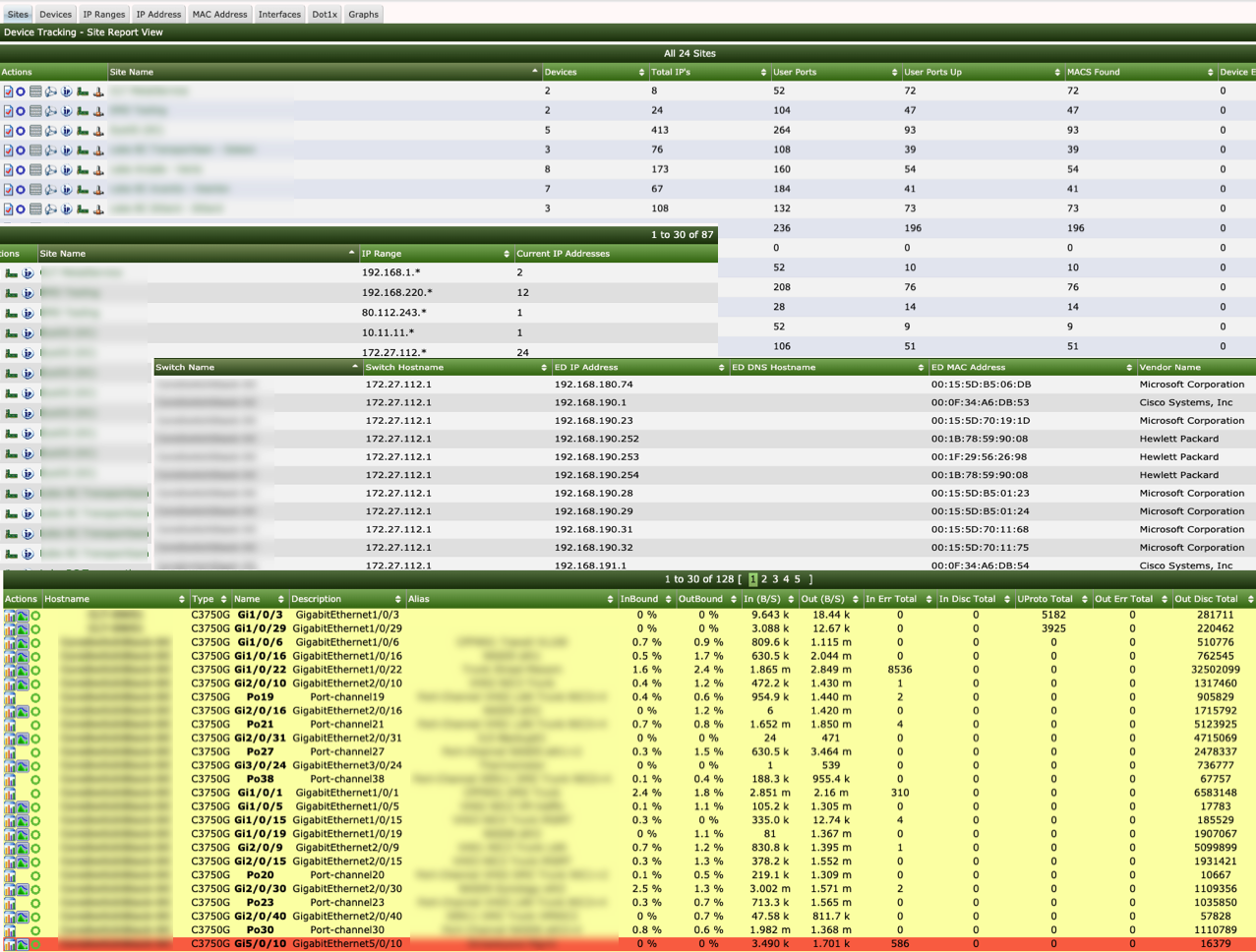
Task: Open the Interfaces tab
Action: (x=279, y=14)
